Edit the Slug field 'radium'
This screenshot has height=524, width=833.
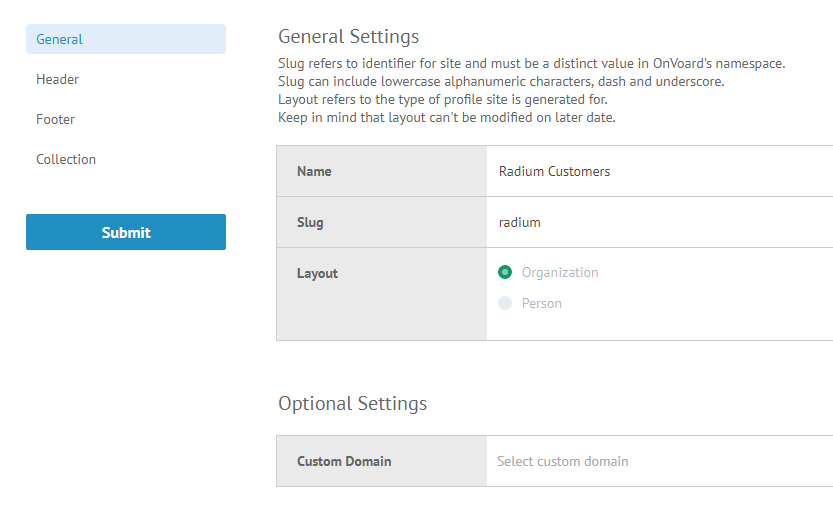[x=660, y=222]
